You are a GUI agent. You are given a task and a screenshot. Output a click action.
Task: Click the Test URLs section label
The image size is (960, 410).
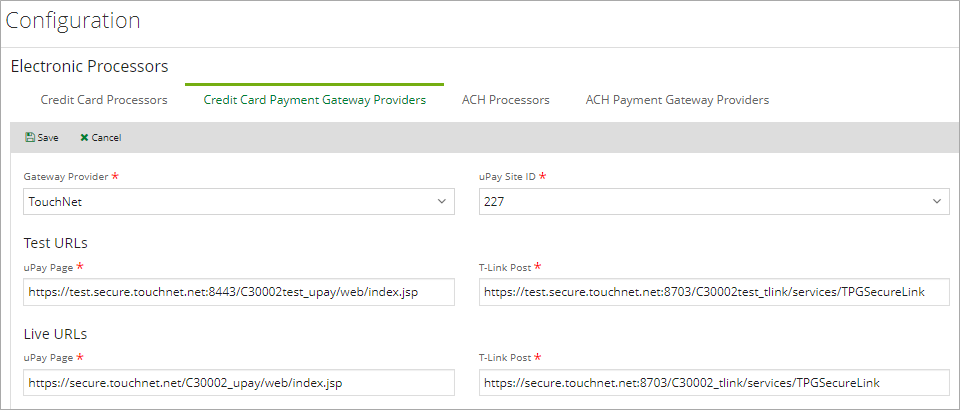pyautogui.click(x=56, y=243)
